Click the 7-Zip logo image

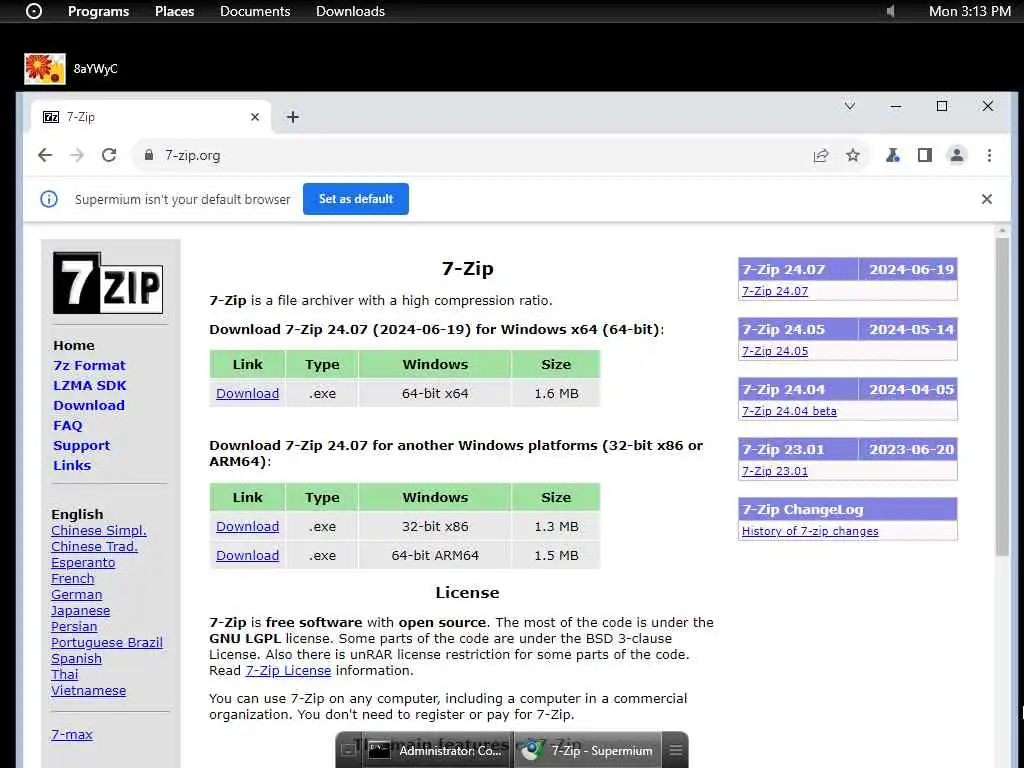(x=108, y=283)
